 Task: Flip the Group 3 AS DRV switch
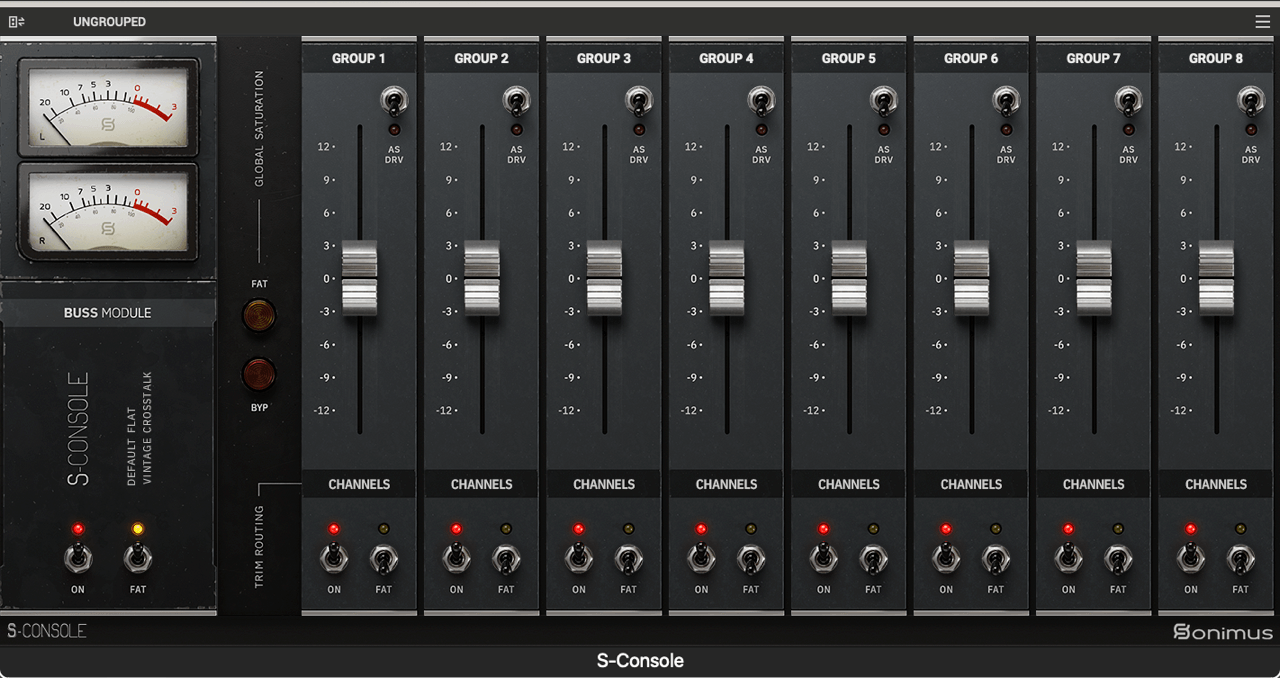click(639, 101)
